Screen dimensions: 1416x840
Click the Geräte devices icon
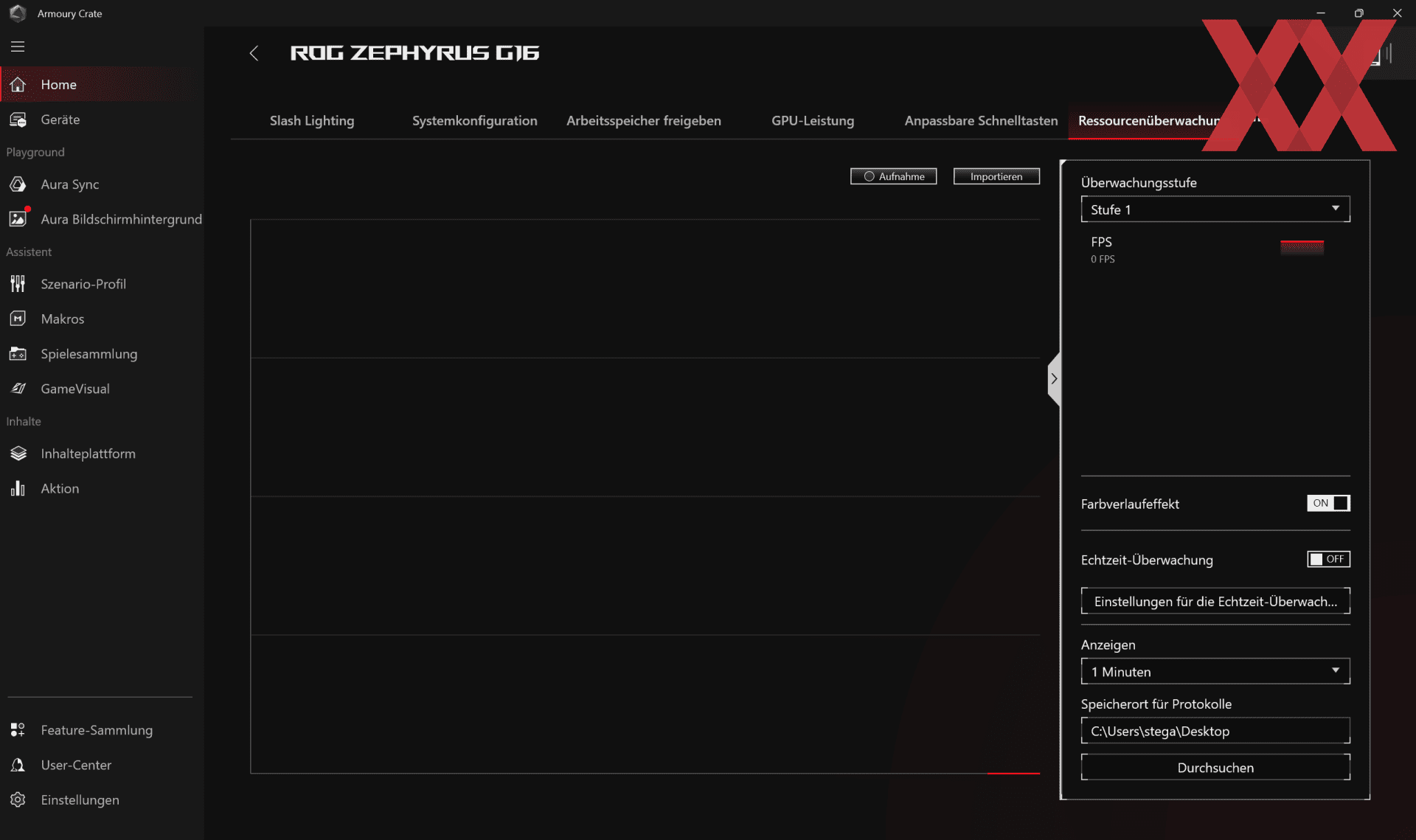[x=18, y=119]
